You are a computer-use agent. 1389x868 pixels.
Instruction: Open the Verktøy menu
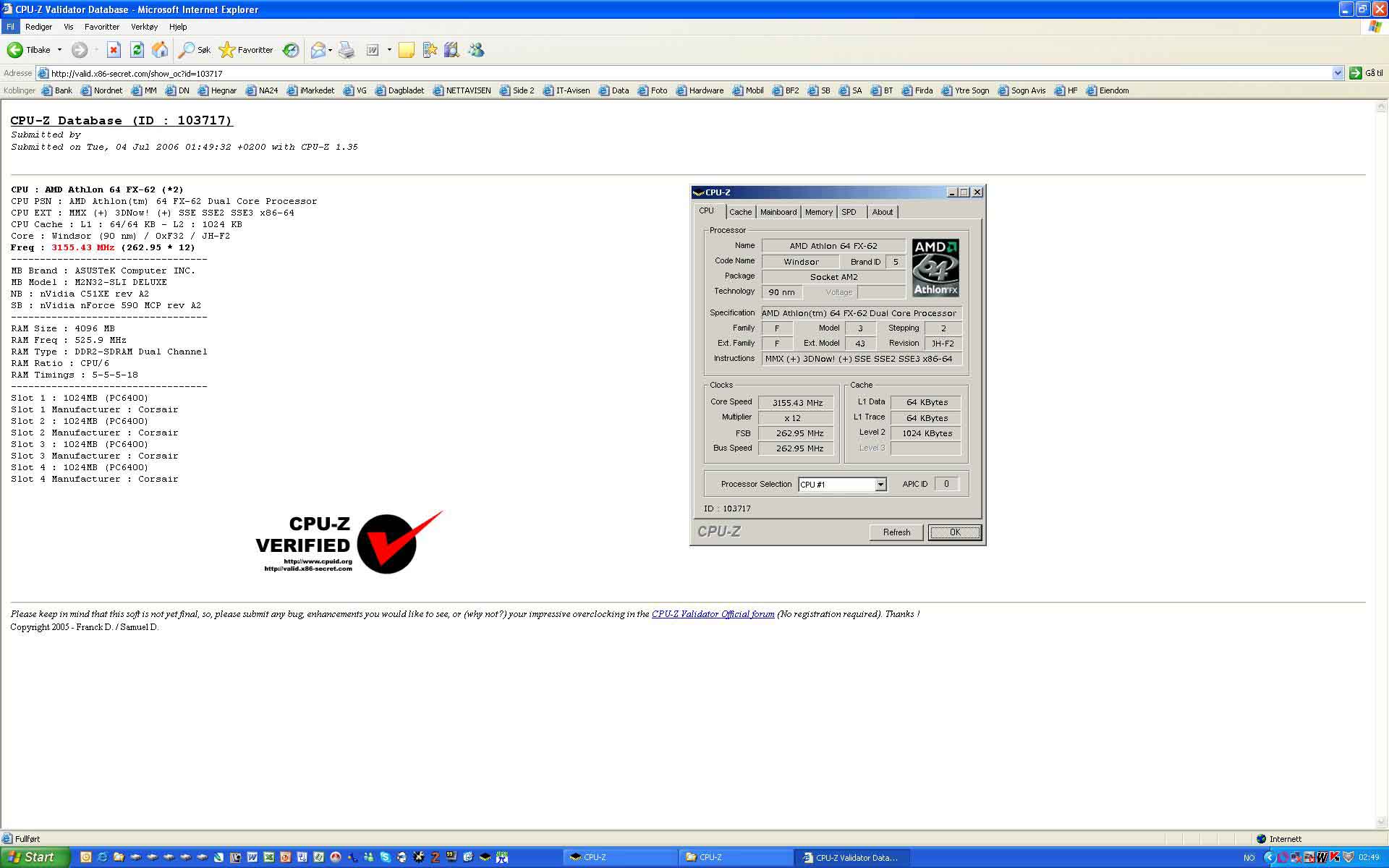(144, 27)
